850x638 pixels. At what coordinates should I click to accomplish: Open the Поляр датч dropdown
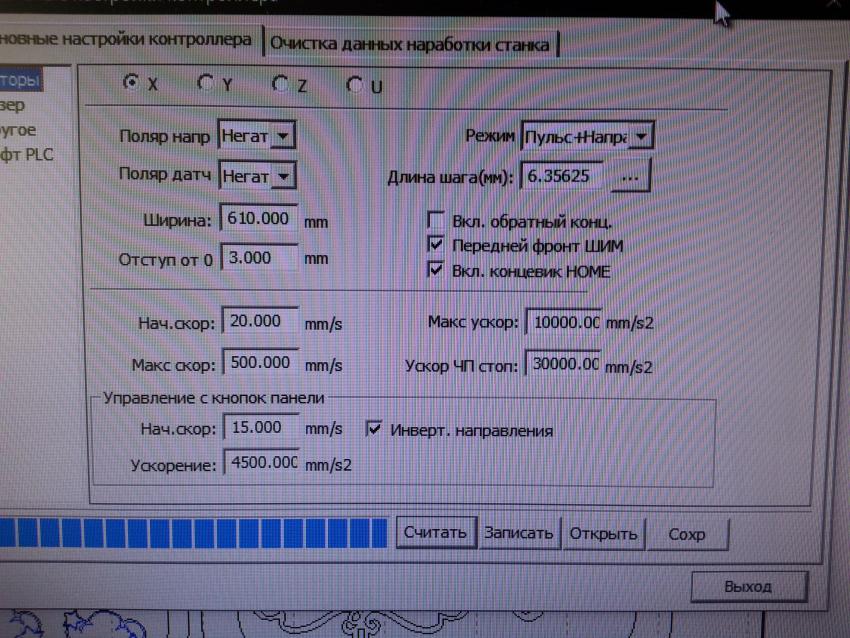coord(285,176)
